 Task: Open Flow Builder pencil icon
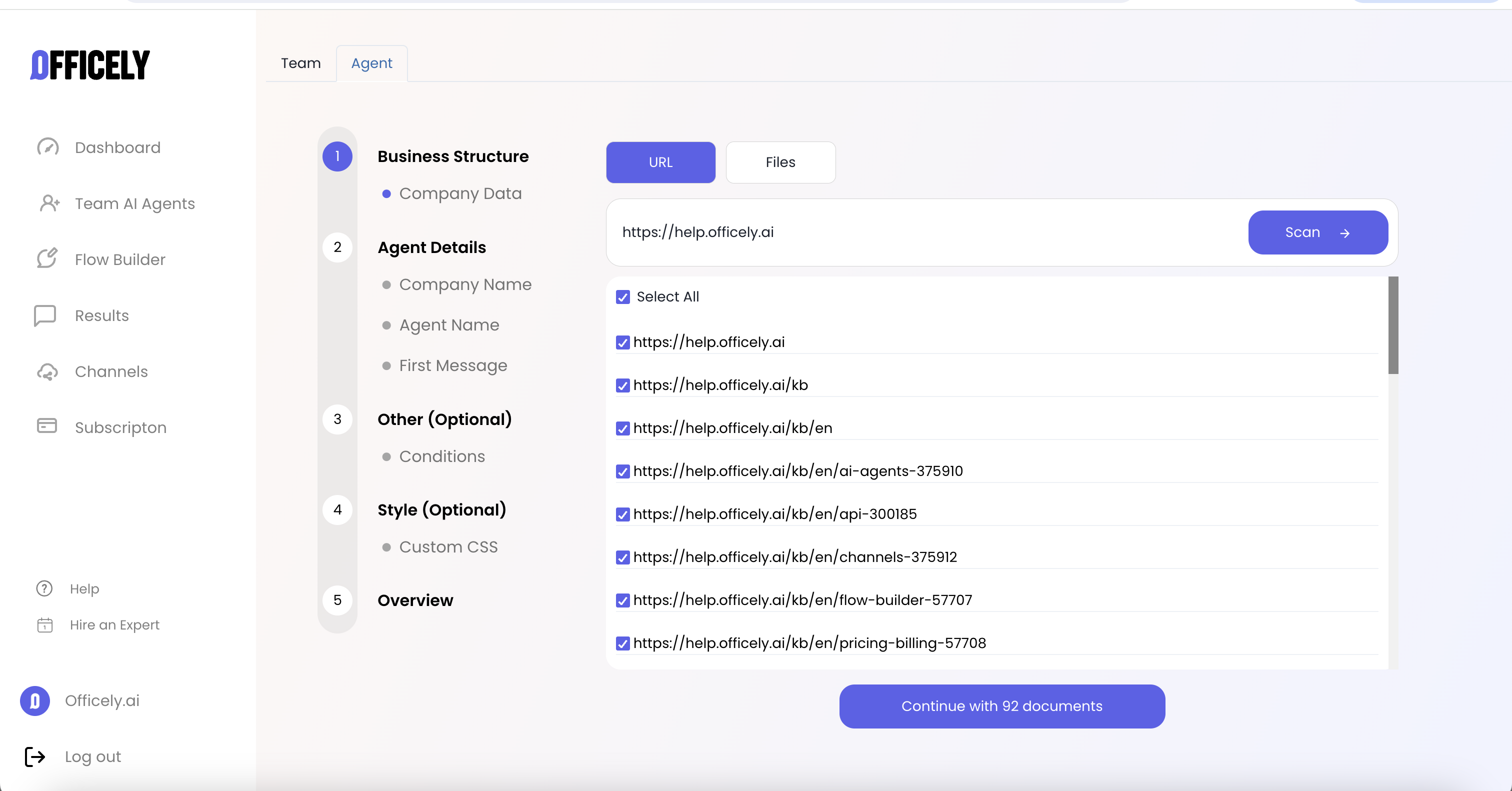point(47,259)
